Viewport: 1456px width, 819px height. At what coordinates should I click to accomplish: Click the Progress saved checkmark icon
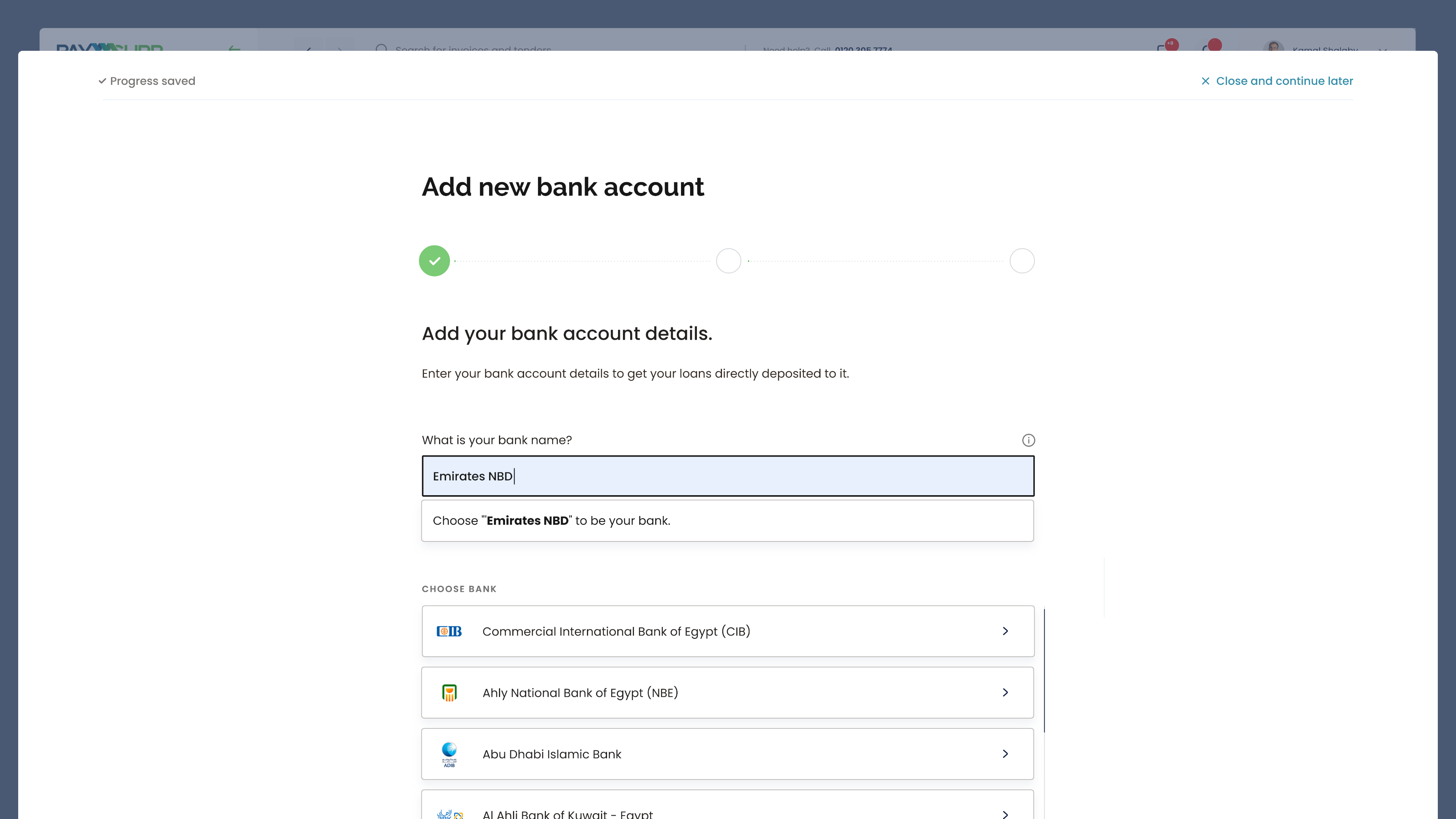click(x=102, y=82)
